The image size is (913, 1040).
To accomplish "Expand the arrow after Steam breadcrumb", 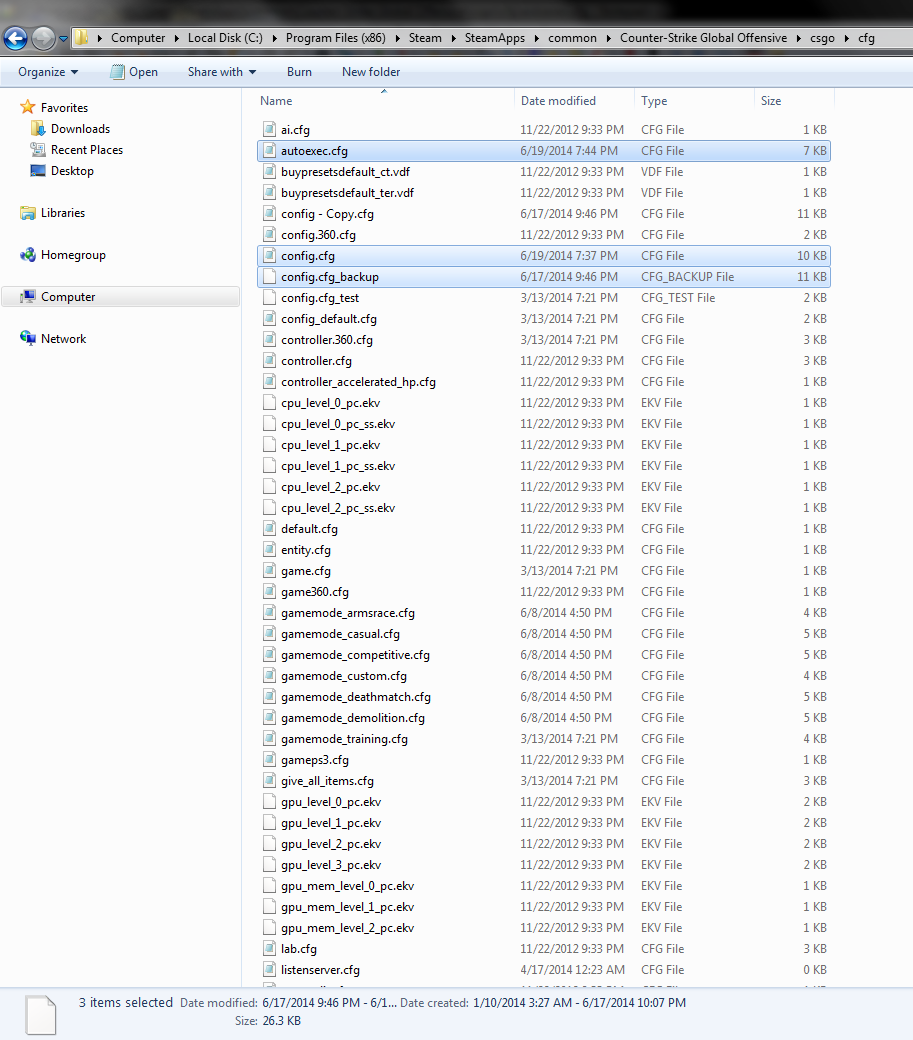I will pyautogui.click(x=454, y=38).
